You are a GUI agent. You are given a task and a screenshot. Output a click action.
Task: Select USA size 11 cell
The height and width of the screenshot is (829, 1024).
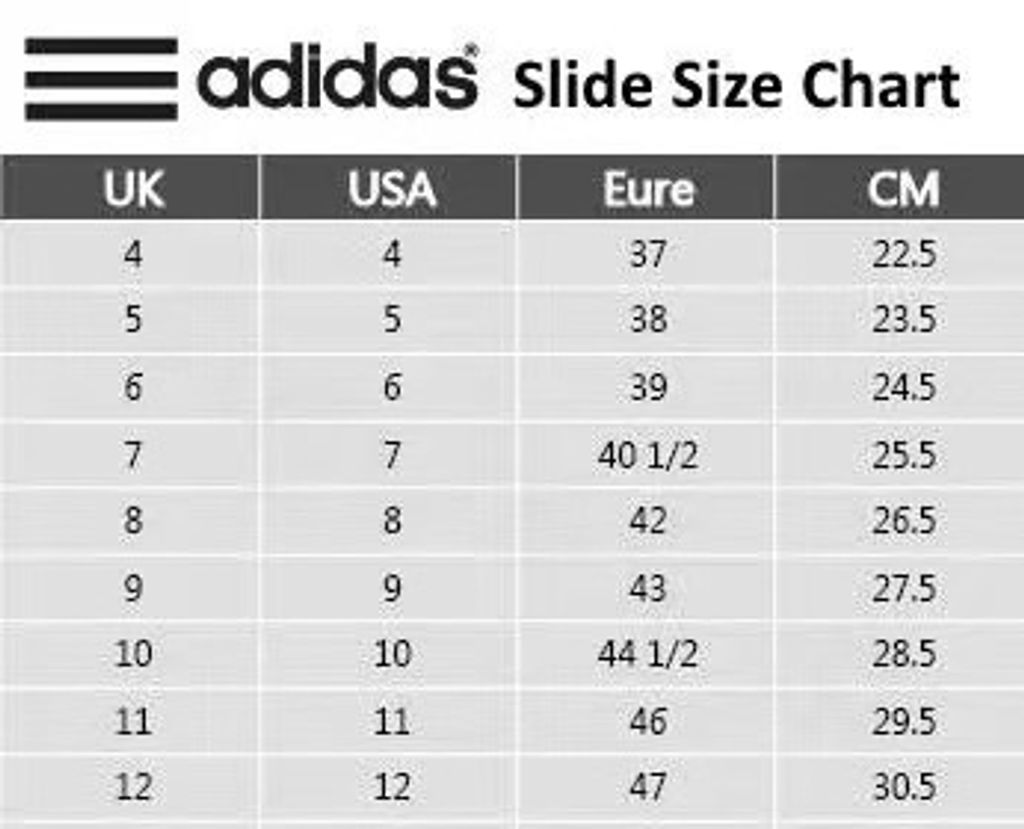pyautogui.click(x=391, y=721)
